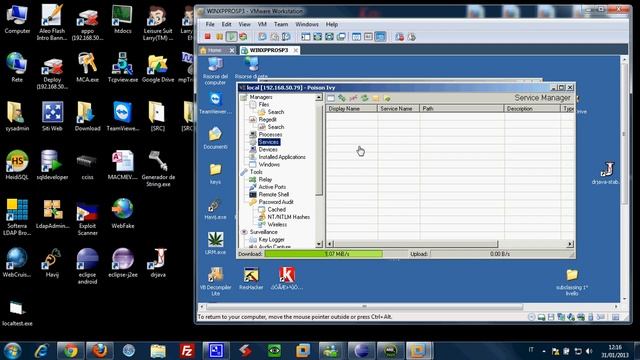This screenshot has height=360, width=640.
Task: Sort by the Description column header
Action: click(x=533, y=109)
